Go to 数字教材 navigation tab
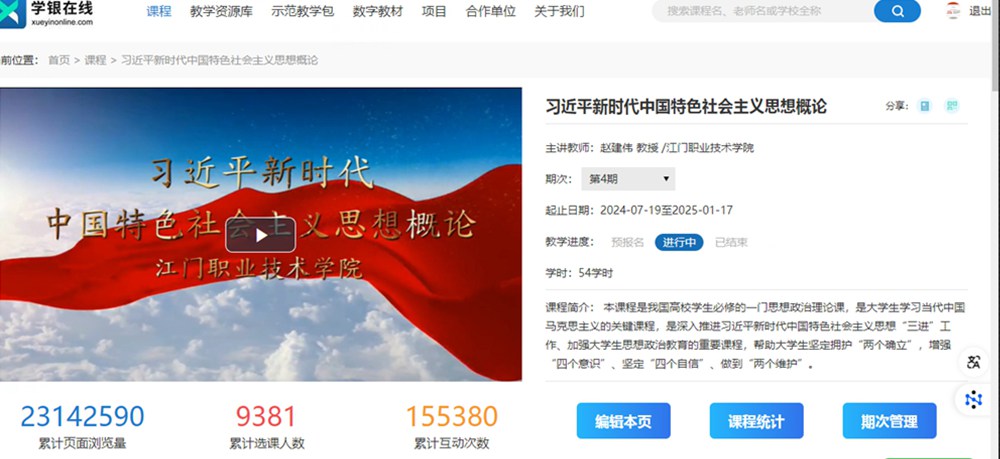 pyautogui.click(x=378, y=11)
